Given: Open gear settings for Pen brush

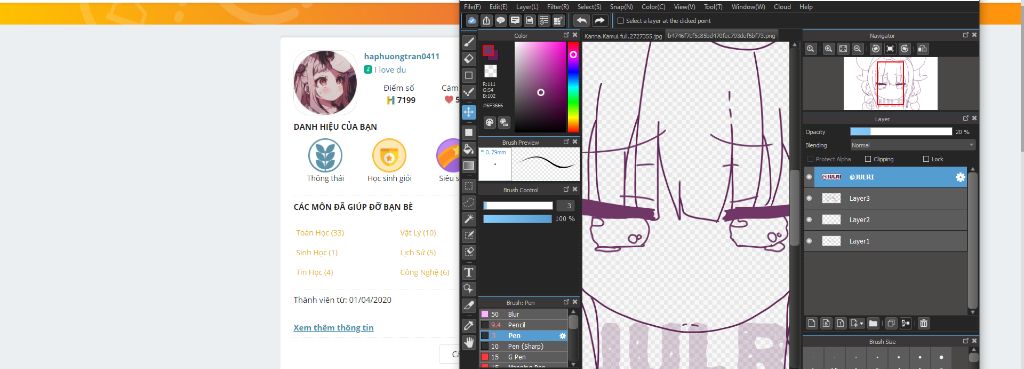Looking at the screenshot, I should point(562,336).
